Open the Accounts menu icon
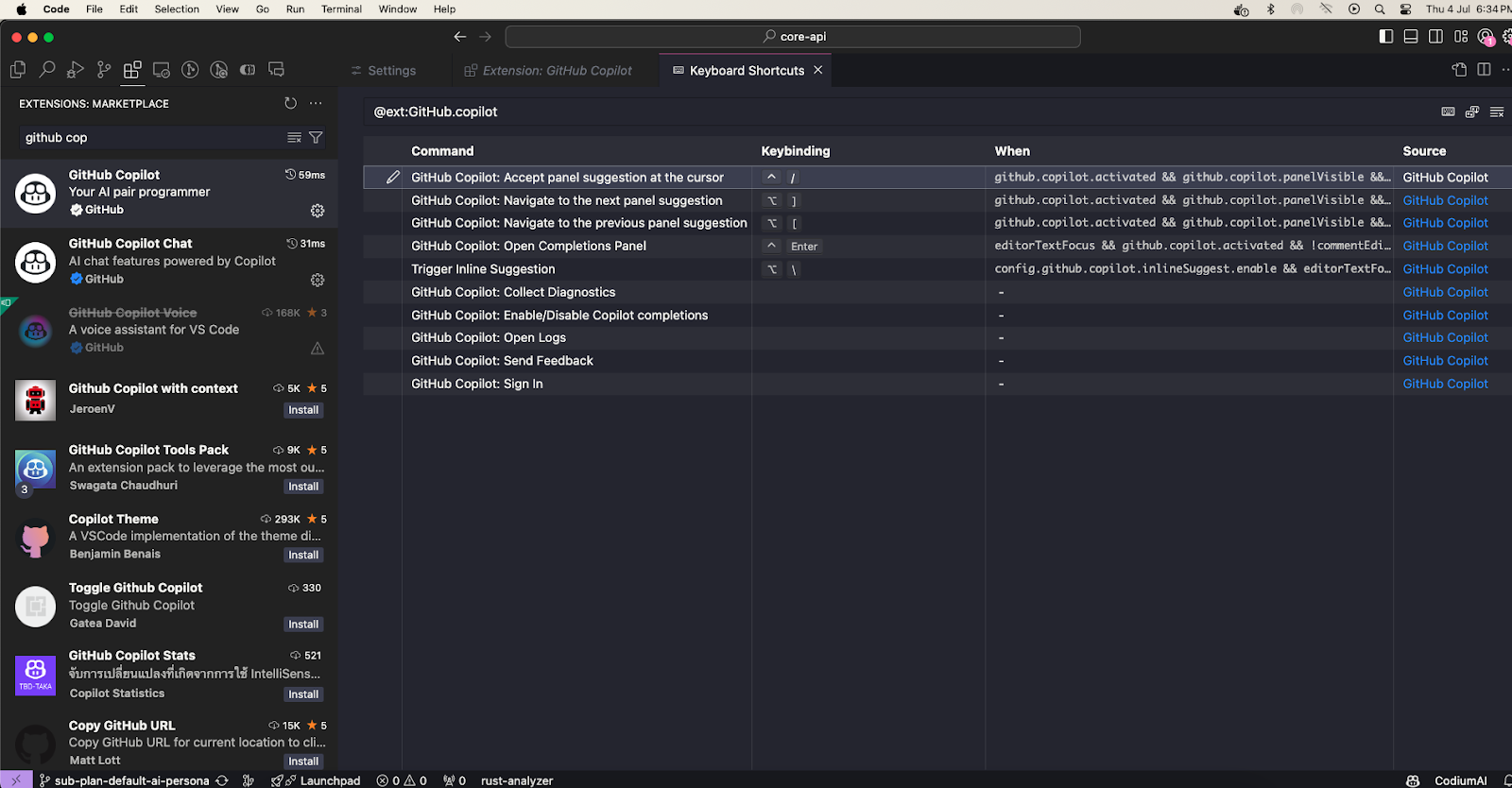Viewport: 1512px width, 788px height. click(1486, 38)
